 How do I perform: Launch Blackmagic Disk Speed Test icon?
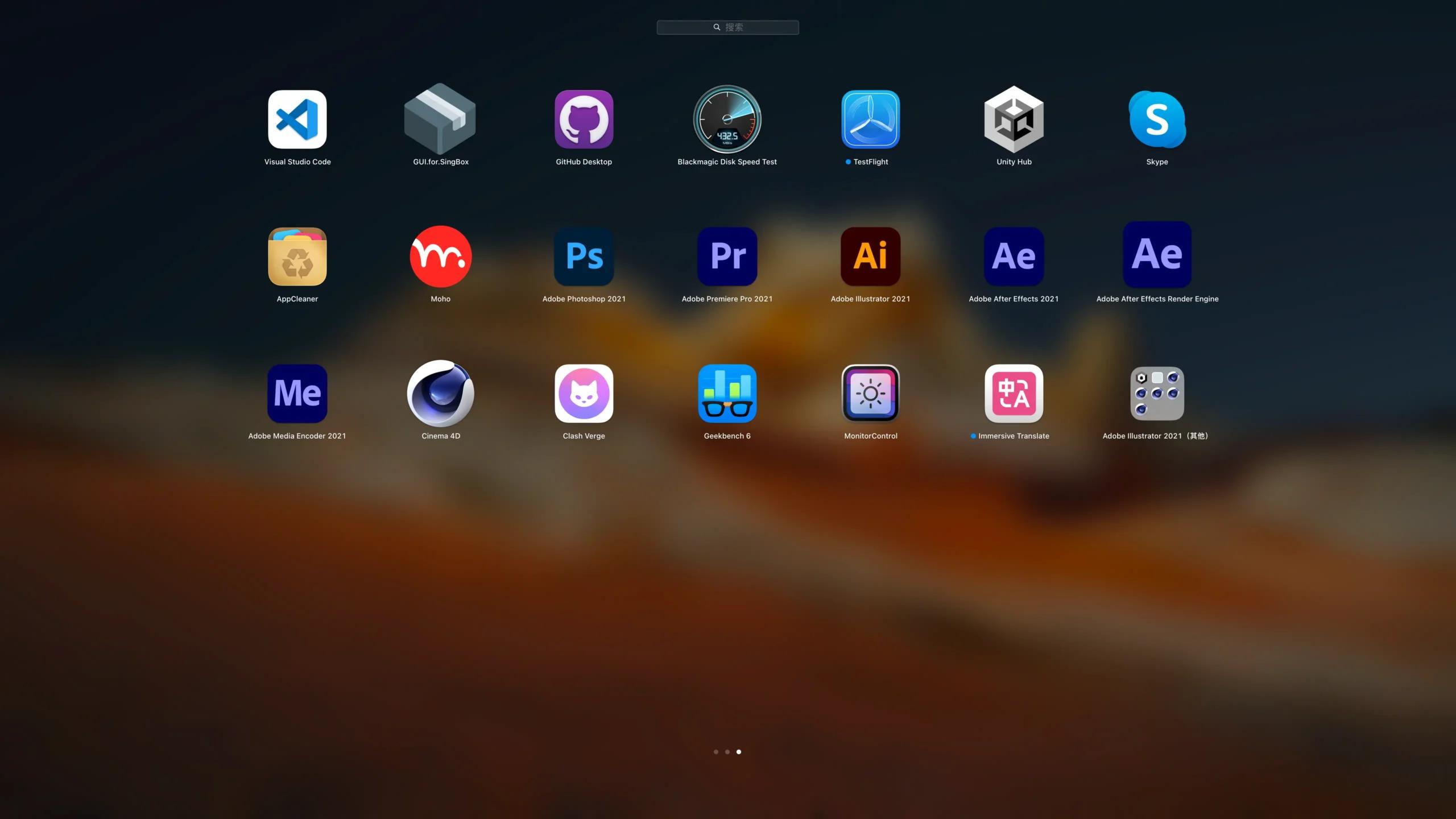(727, 119)
